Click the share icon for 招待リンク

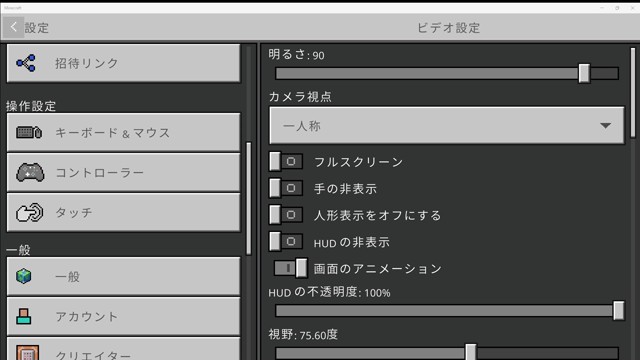(x=26, y=63)
